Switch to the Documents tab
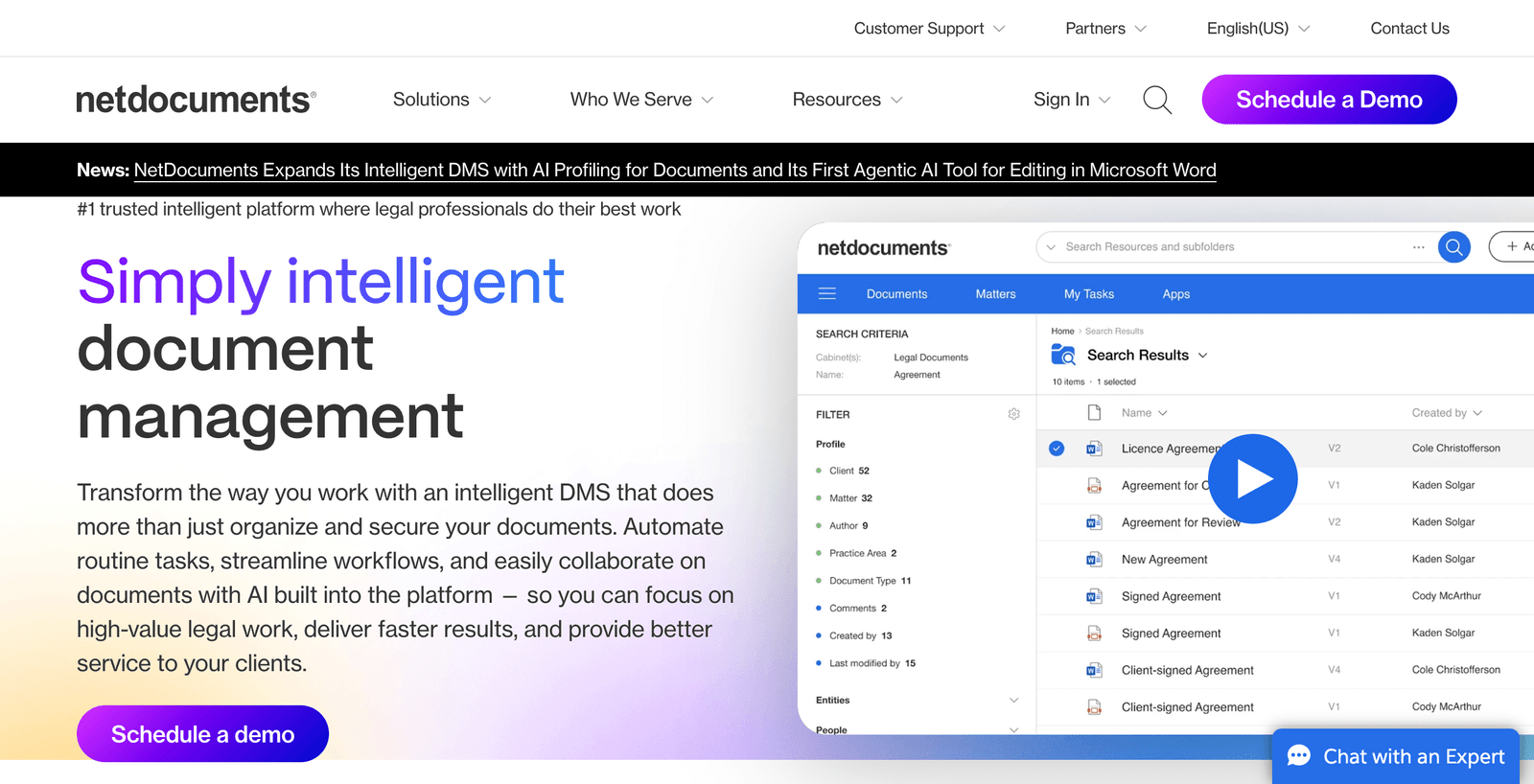This screenshot has height=784, width=1534. 896,294
